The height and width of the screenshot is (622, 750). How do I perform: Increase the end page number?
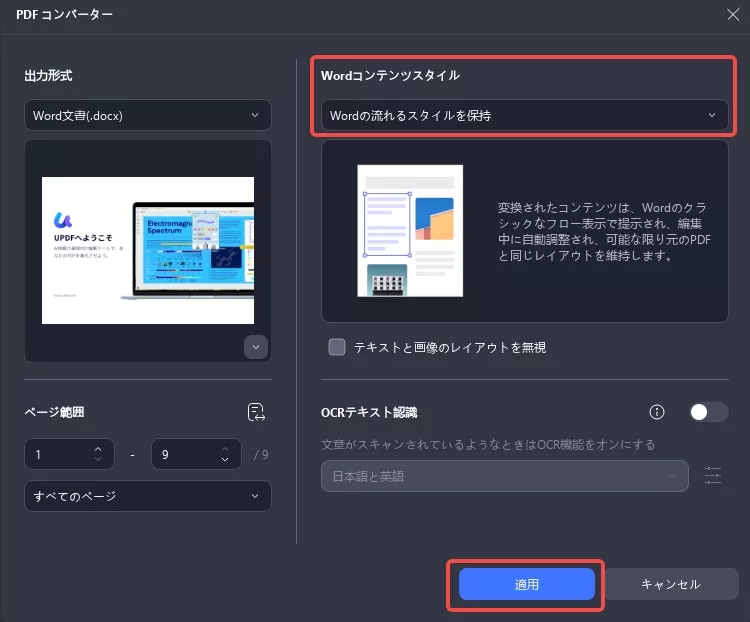pyautogui.click(x=224, y=449)
